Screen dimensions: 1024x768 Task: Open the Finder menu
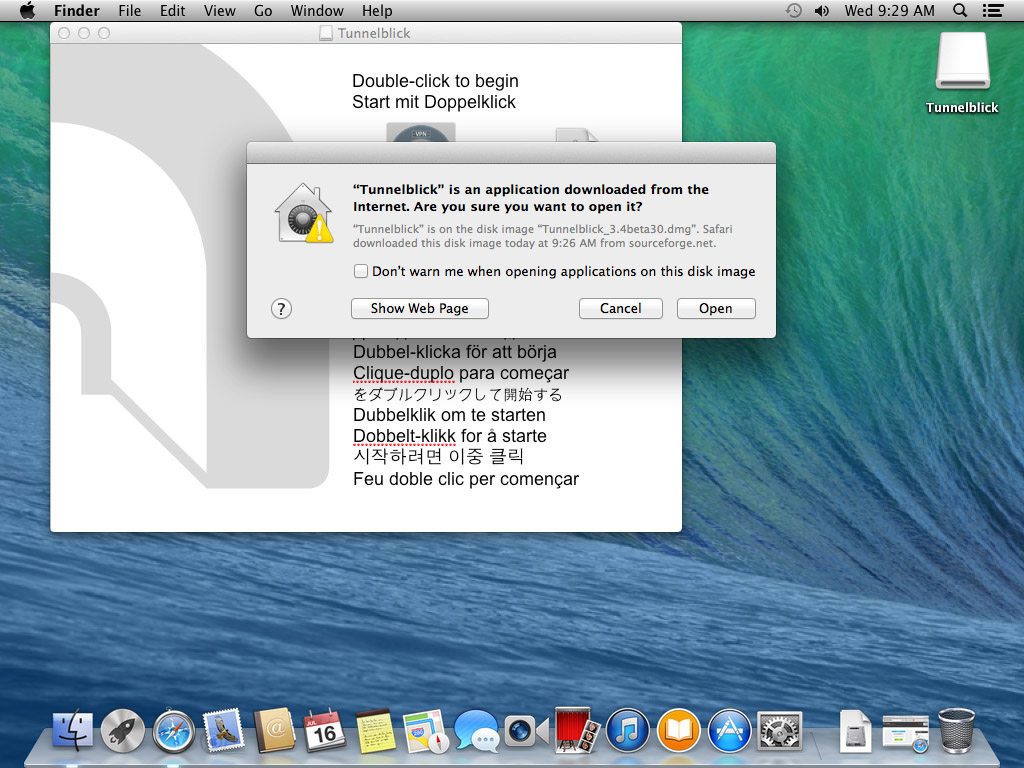[76, 10]
